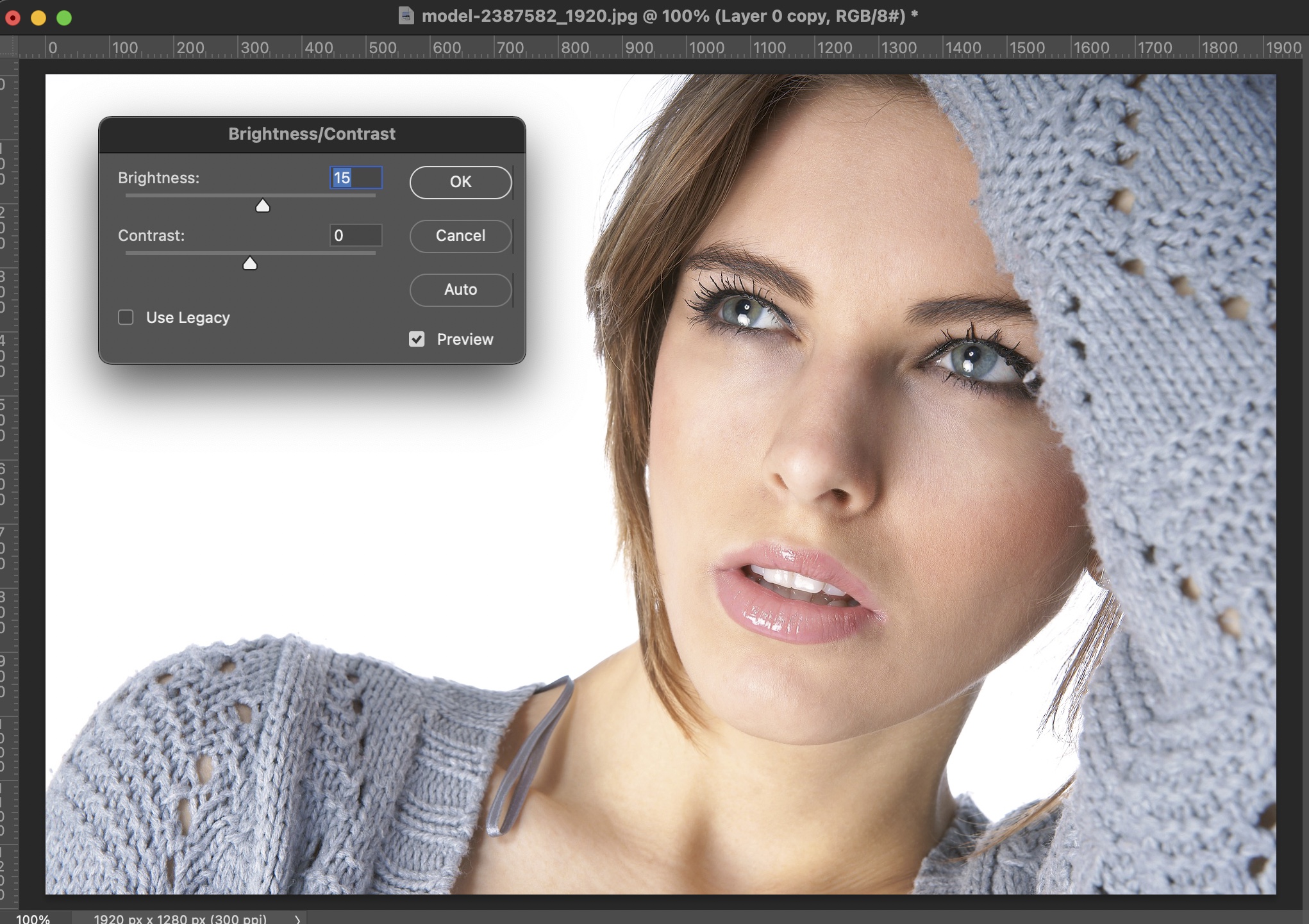This screenshot has width=1309, height=924.
Task: Click the Brightness label text
Action: click(x=158, y=177)
